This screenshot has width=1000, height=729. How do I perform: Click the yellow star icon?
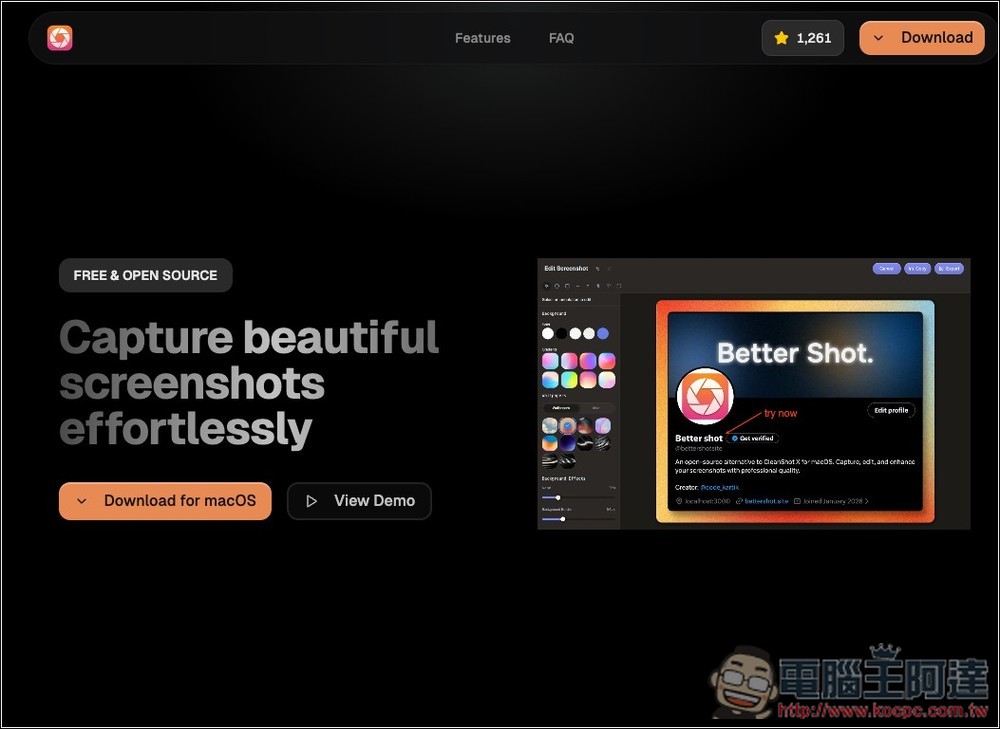(x=781, y=38)
